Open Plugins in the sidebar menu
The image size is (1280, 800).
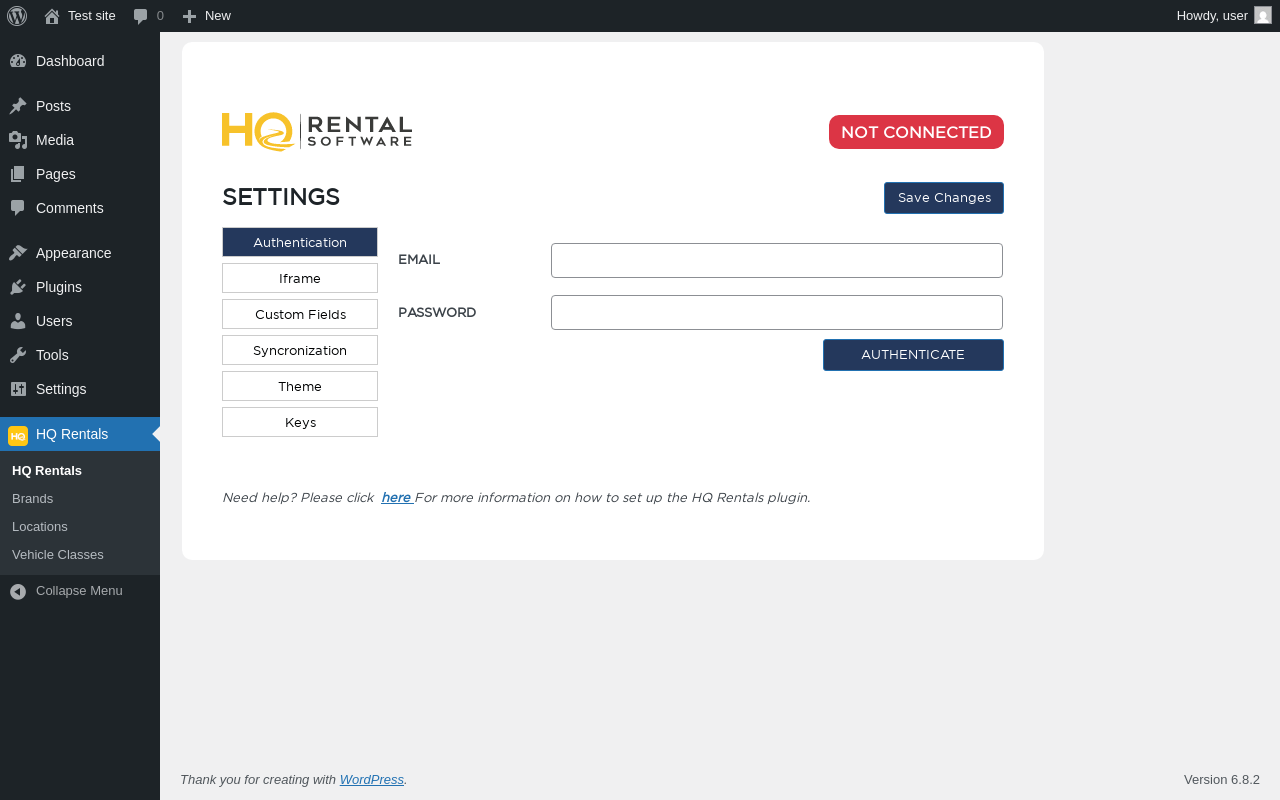(80, 287)
